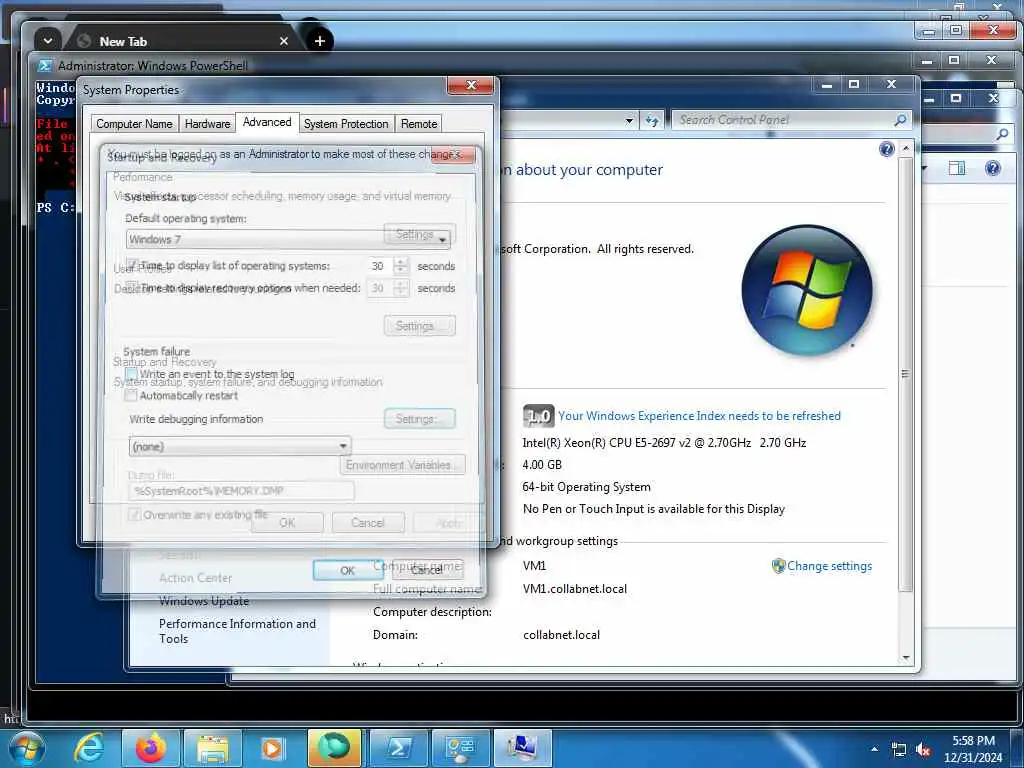
Task: Click the help icon in the rear Explorer window
Action: point(993,168)
